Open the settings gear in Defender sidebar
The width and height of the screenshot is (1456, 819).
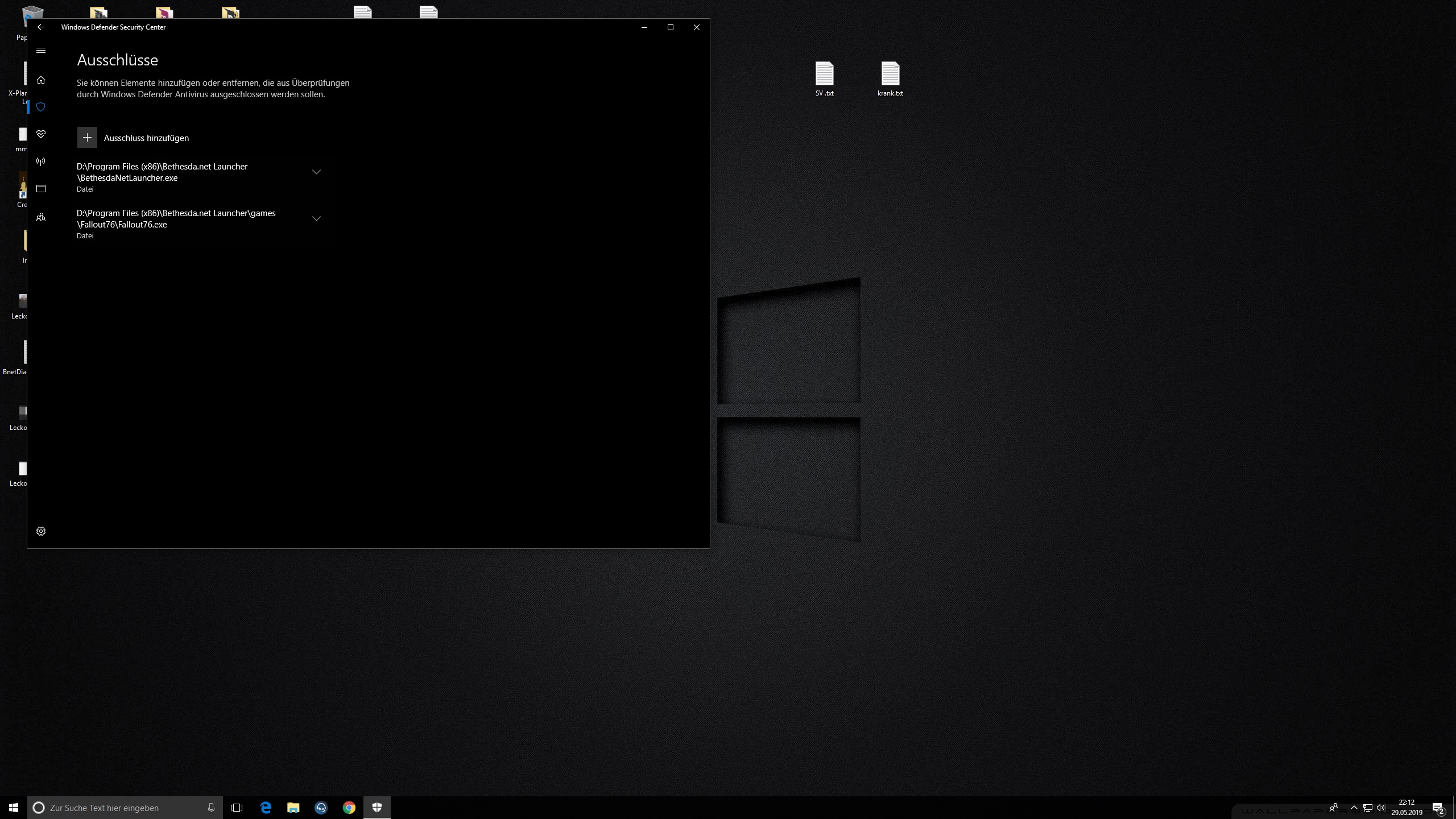click(41, 531)
